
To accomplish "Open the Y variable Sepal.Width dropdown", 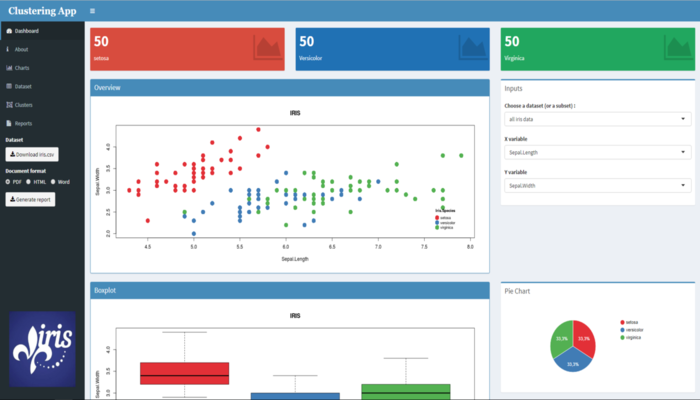I will (x=597, y=185).
